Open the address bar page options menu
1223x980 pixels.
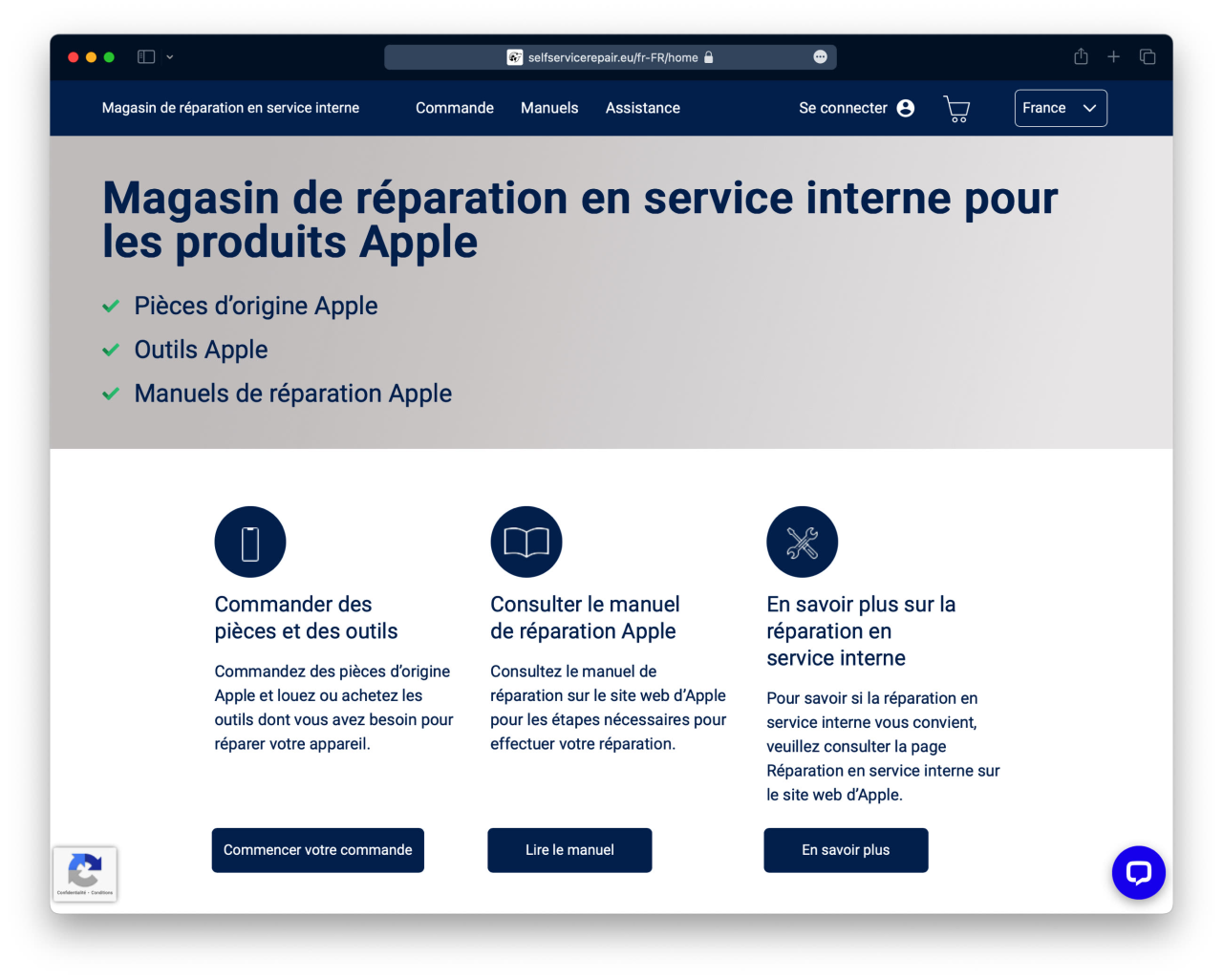tap(820, 57)
